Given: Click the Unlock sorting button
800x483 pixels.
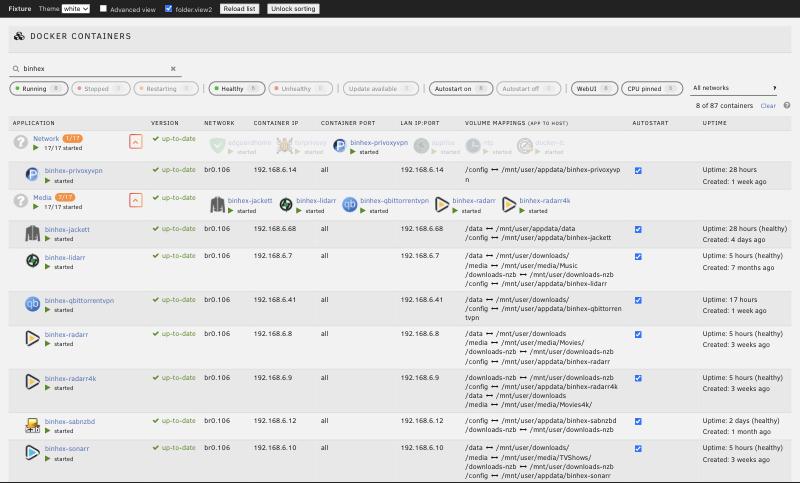Looking at the screenshot, I should pos(293,9).
